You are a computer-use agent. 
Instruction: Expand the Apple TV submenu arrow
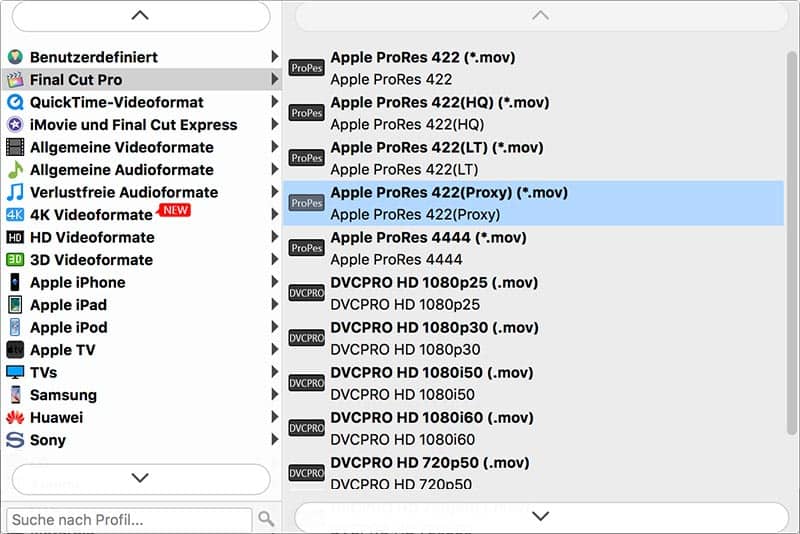tap(274, 349)
